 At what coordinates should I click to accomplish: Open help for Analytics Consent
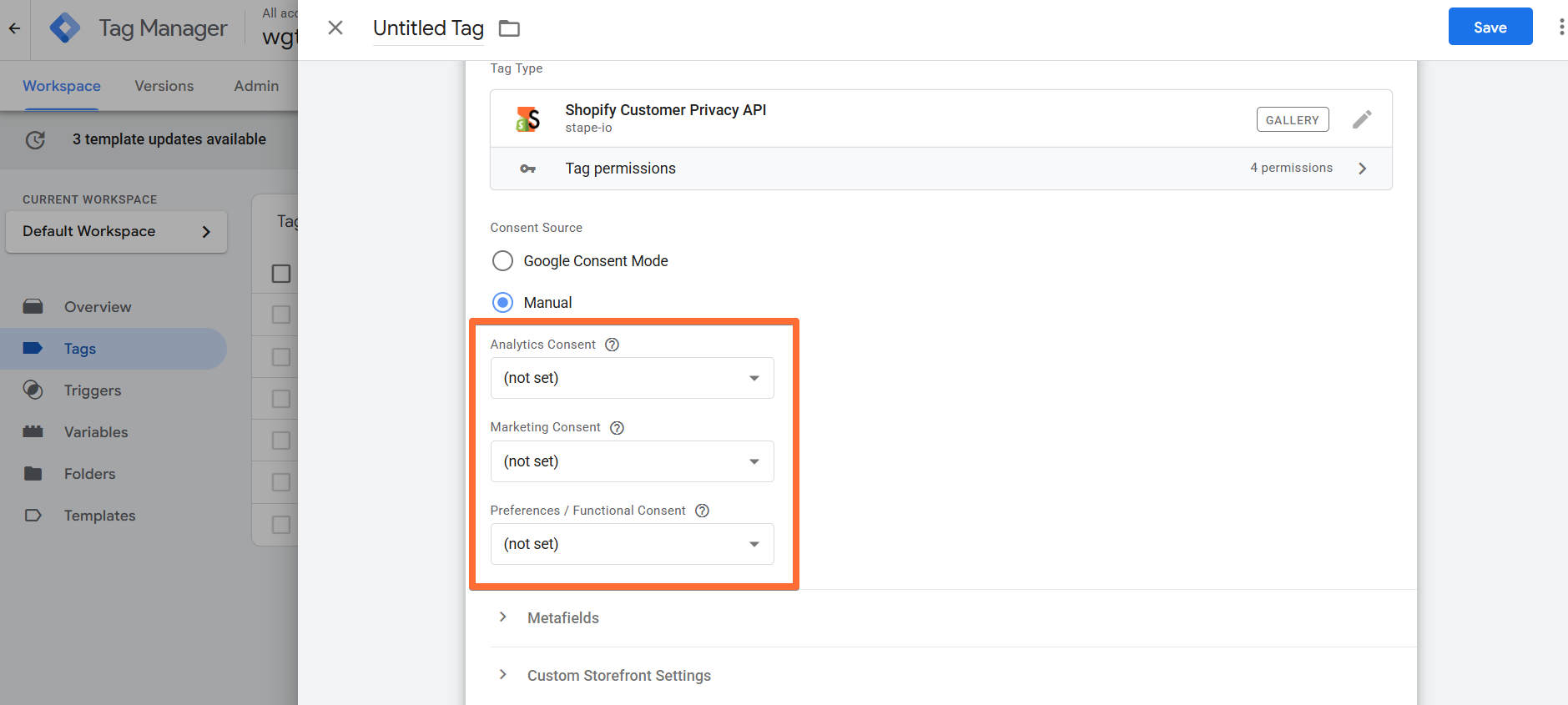pyautogui.click(x=612, y=345)
